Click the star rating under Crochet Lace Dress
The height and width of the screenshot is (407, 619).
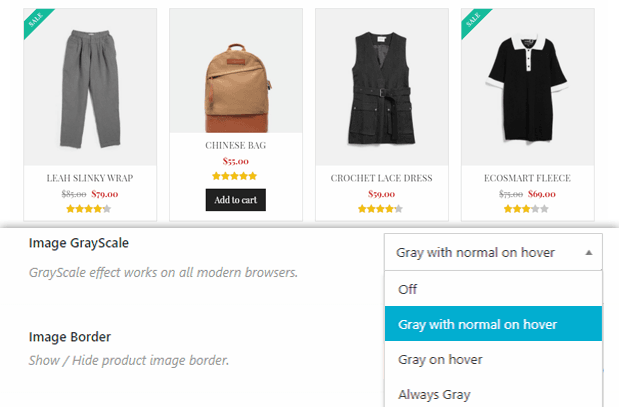click(380, 209)
